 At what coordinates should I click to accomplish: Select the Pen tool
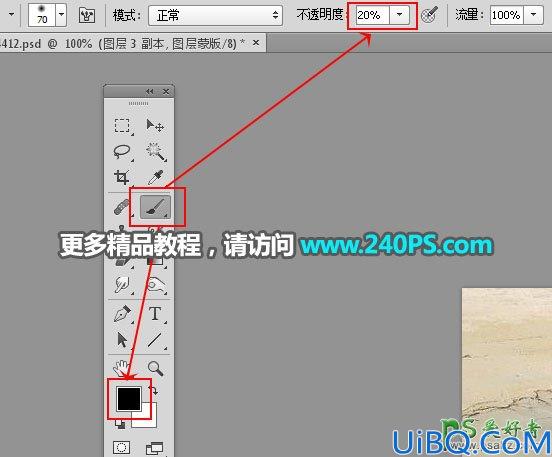point(122,314)
